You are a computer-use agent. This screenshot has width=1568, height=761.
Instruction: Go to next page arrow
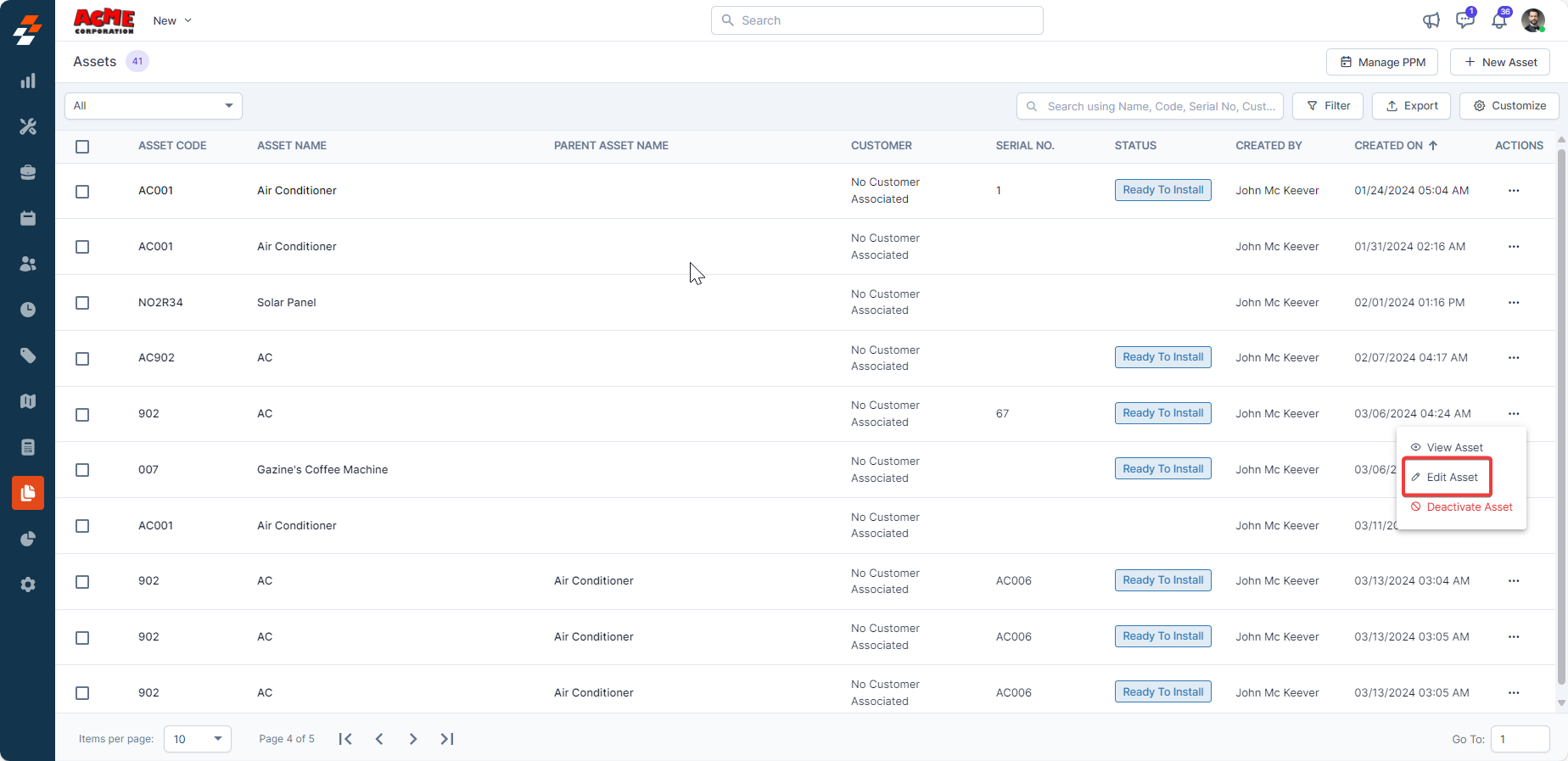(x=413, y=739)
